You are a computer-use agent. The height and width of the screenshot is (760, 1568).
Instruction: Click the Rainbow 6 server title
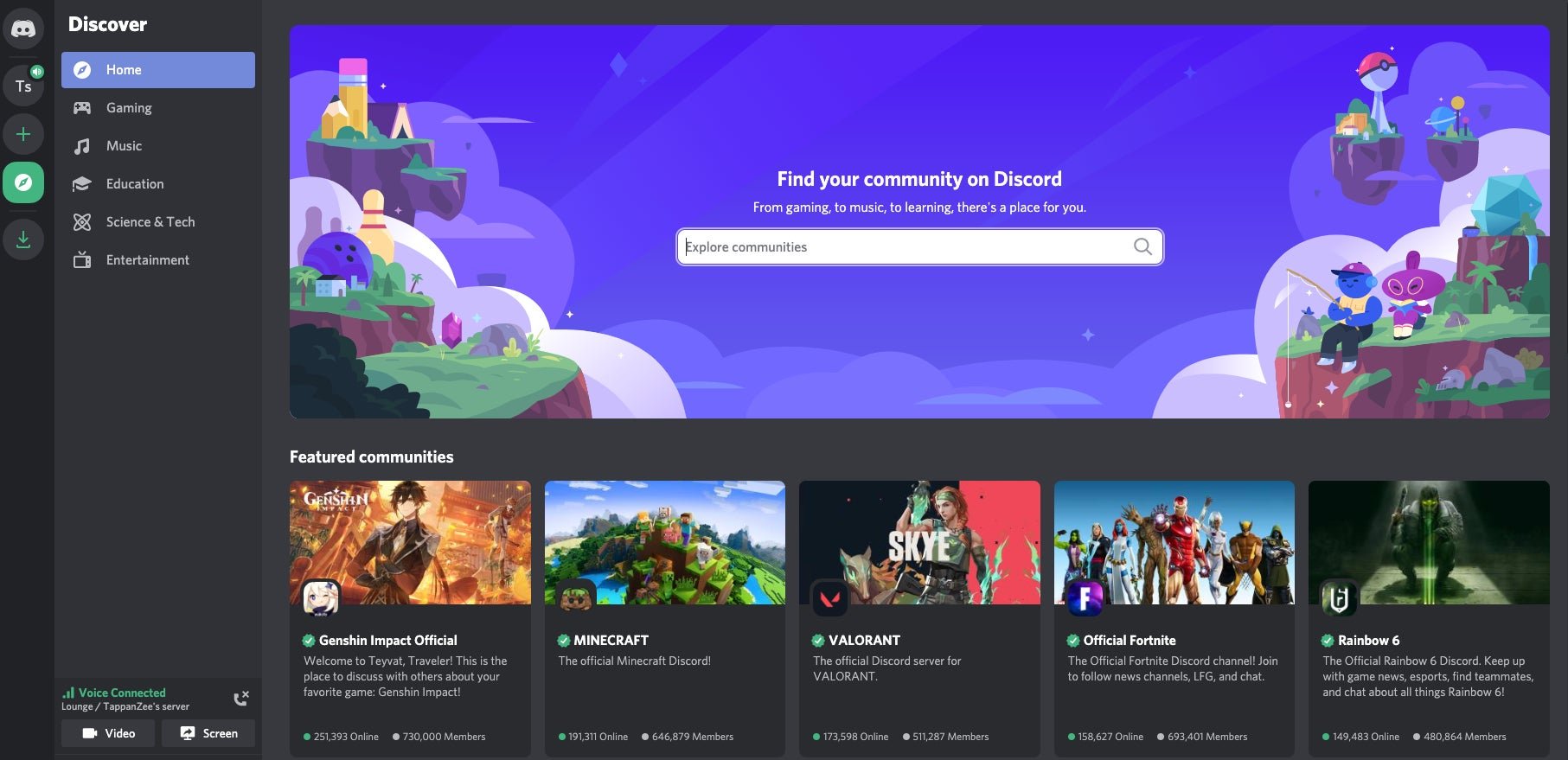[x=1369, y=641]
